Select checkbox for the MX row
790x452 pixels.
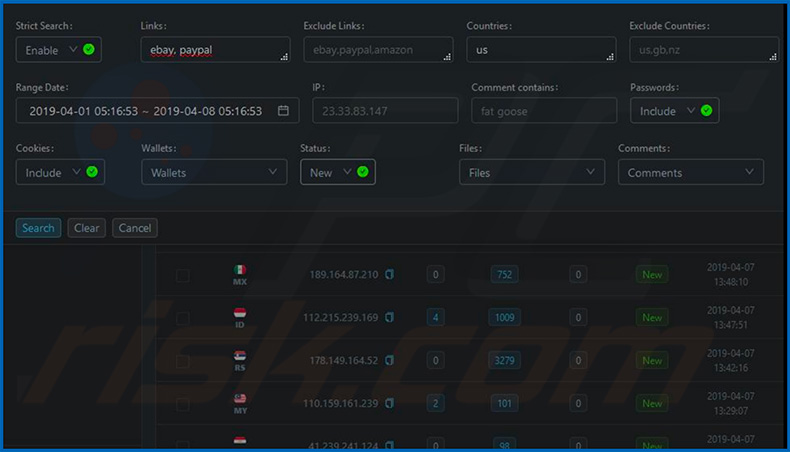[183, 276]
